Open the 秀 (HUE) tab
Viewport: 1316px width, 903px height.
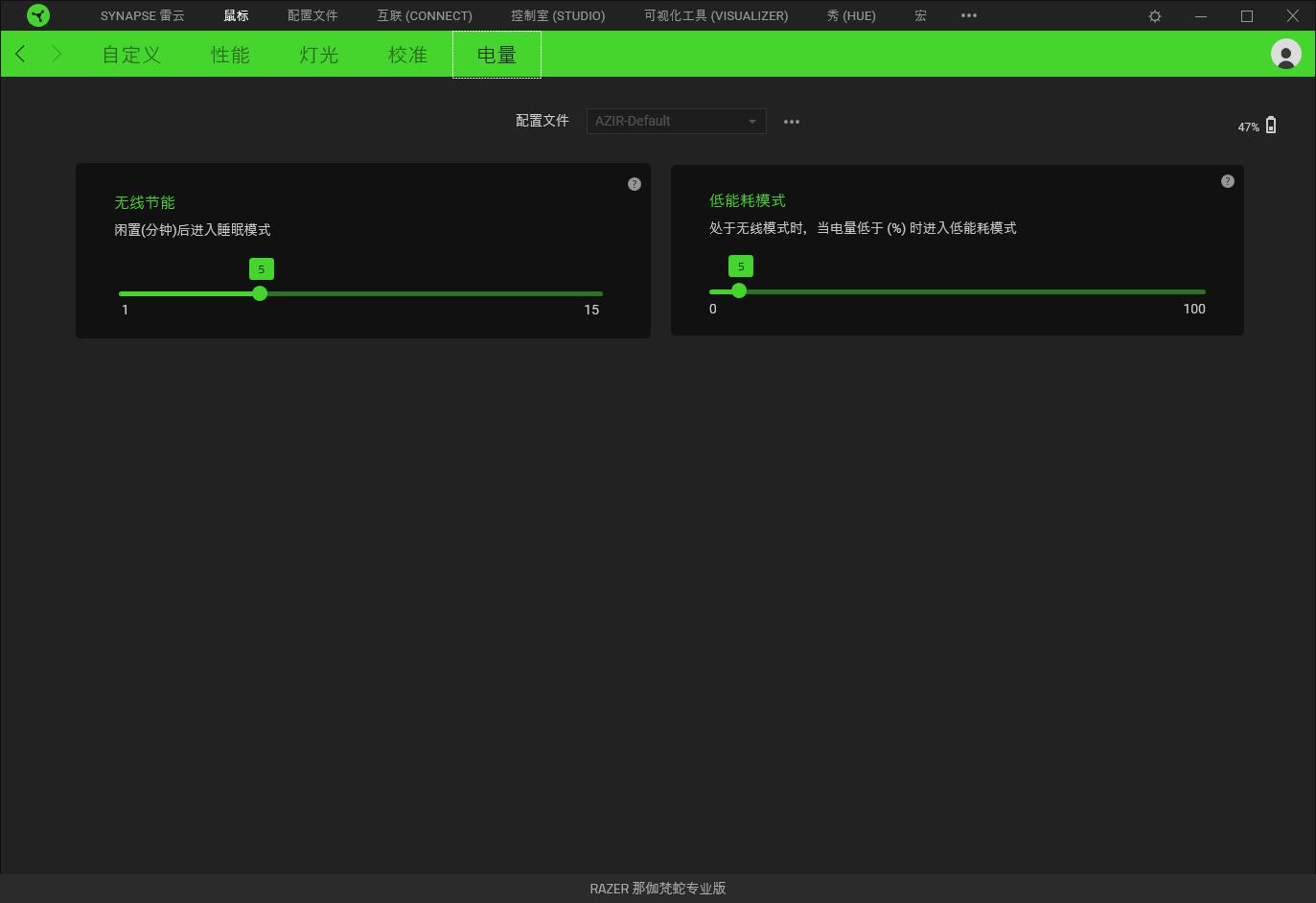[851, 15]
